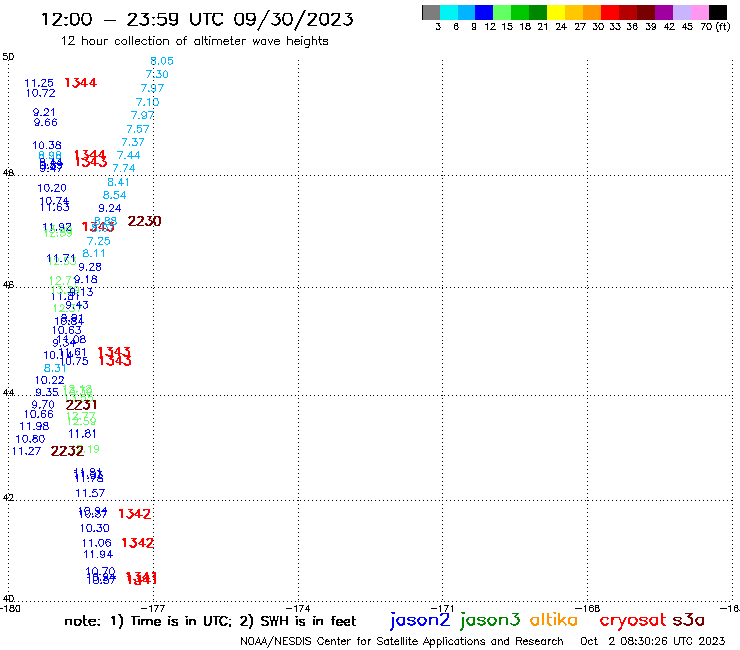Screen dimensions: 740x650
Task: Click the '24' legend label
Action: [561, 26]
